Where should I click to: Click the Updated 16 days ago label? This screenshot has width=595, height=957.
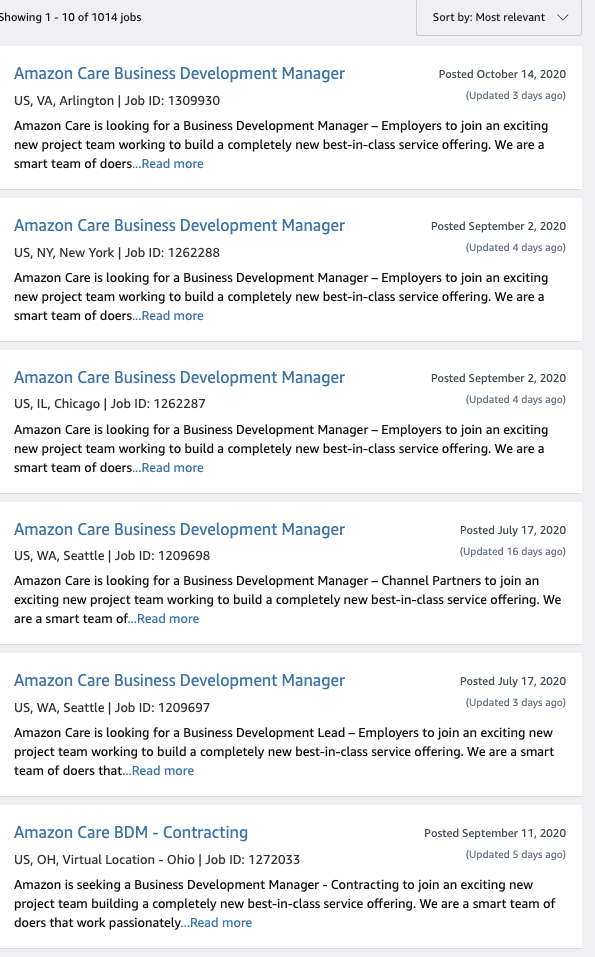pos(513,551)
